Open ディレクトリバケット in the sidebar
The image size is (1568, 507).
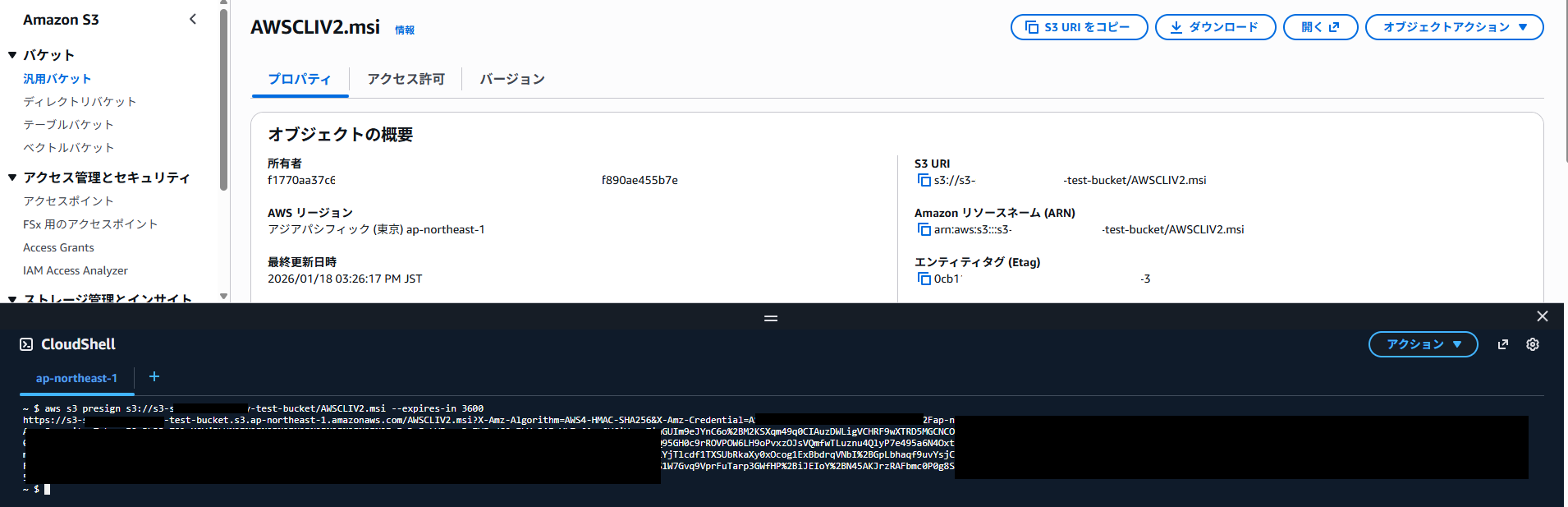(x=80, y=102)
